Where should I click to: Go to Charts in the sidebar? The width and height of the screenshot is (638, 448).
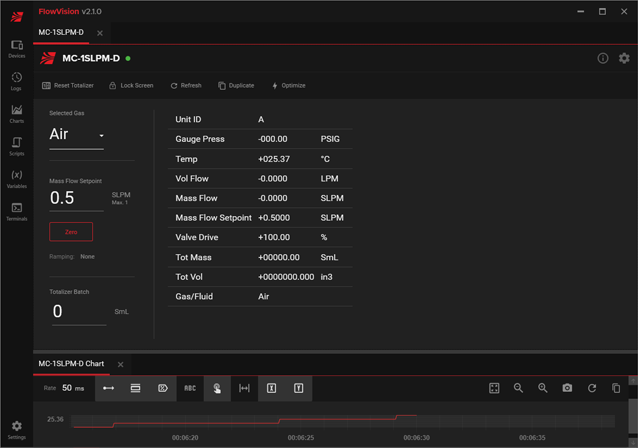(x=17, y=113)
